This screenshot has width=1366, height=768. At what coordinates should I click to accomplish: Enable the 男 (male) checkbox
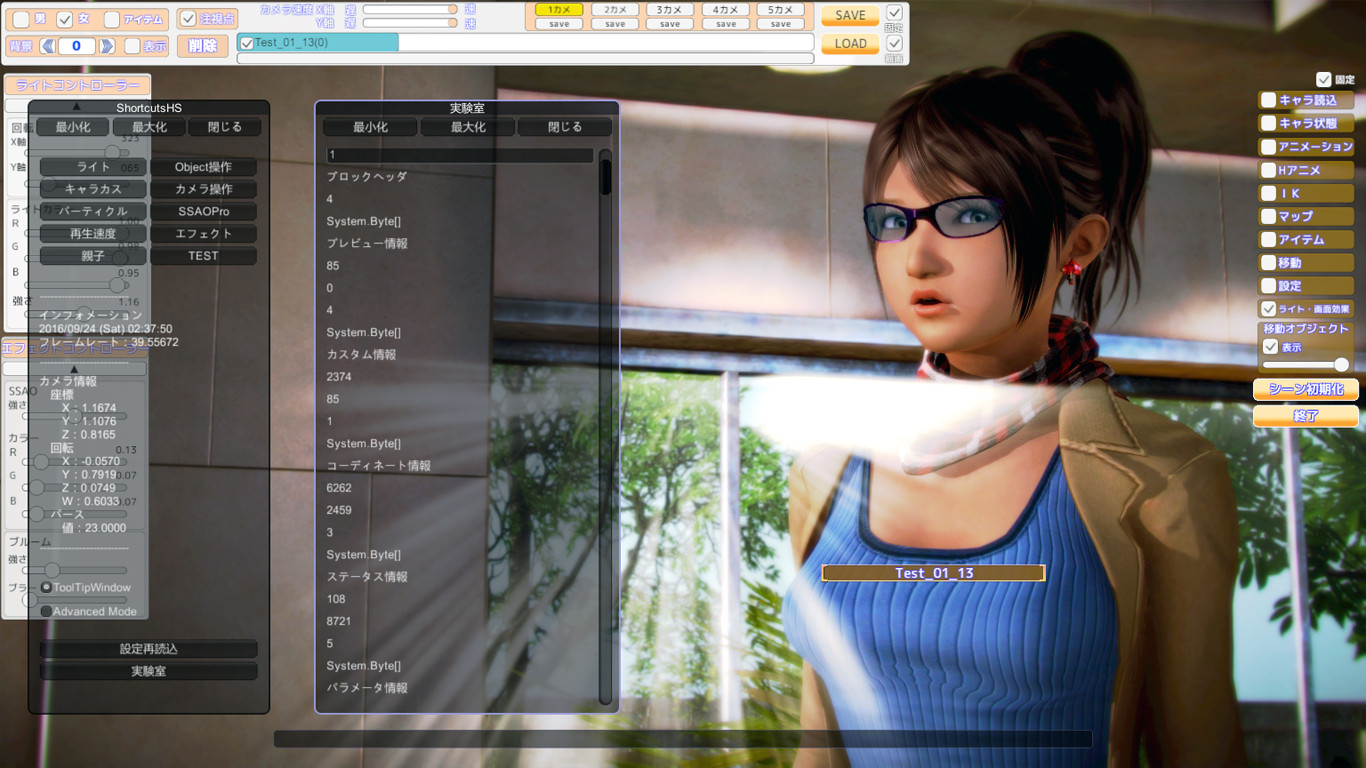click(21, 20)
